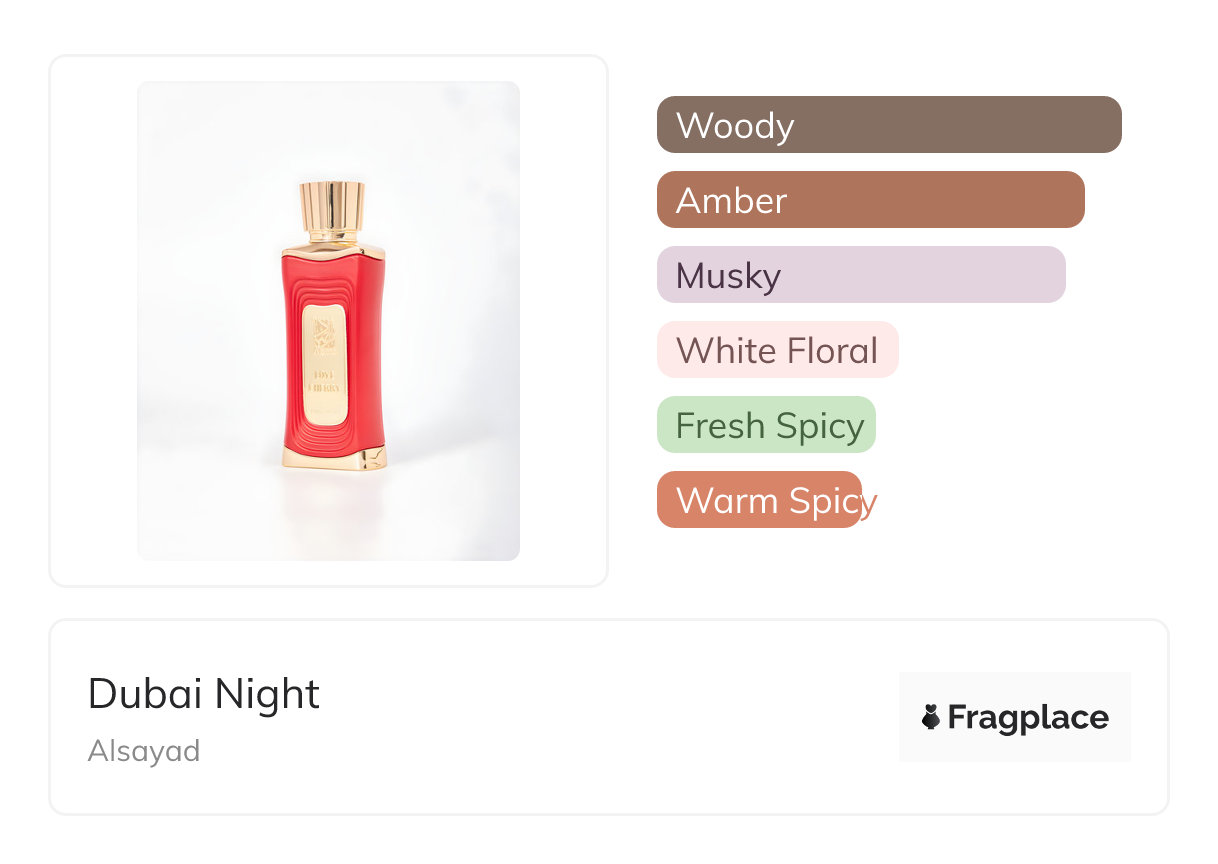Open the Dubai Night fragrance title
The width and height of the screenshot is (1218, 864).
pyautogui.click(x=204, y=694)
